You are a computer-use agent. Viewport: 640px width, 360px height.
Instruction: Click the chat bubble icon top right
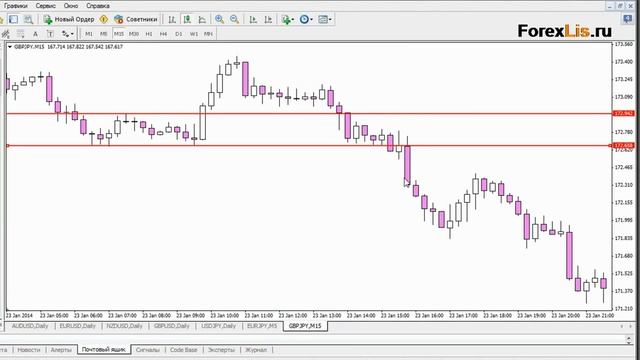coord(628,19)
